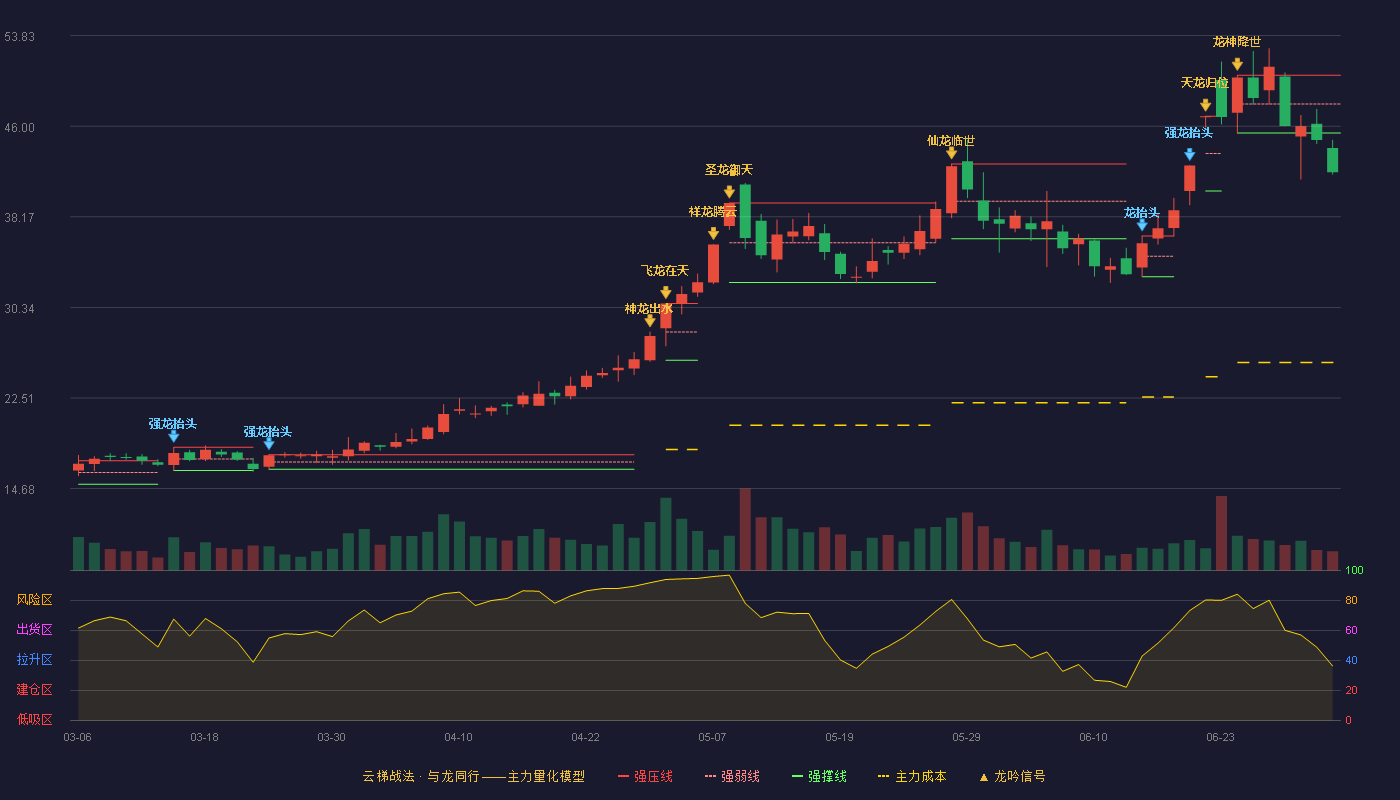This screenshot has height=800, width=1400.
Task: Click the blue 强龙抬头 arrow in June
Action: click(1189, 154)
